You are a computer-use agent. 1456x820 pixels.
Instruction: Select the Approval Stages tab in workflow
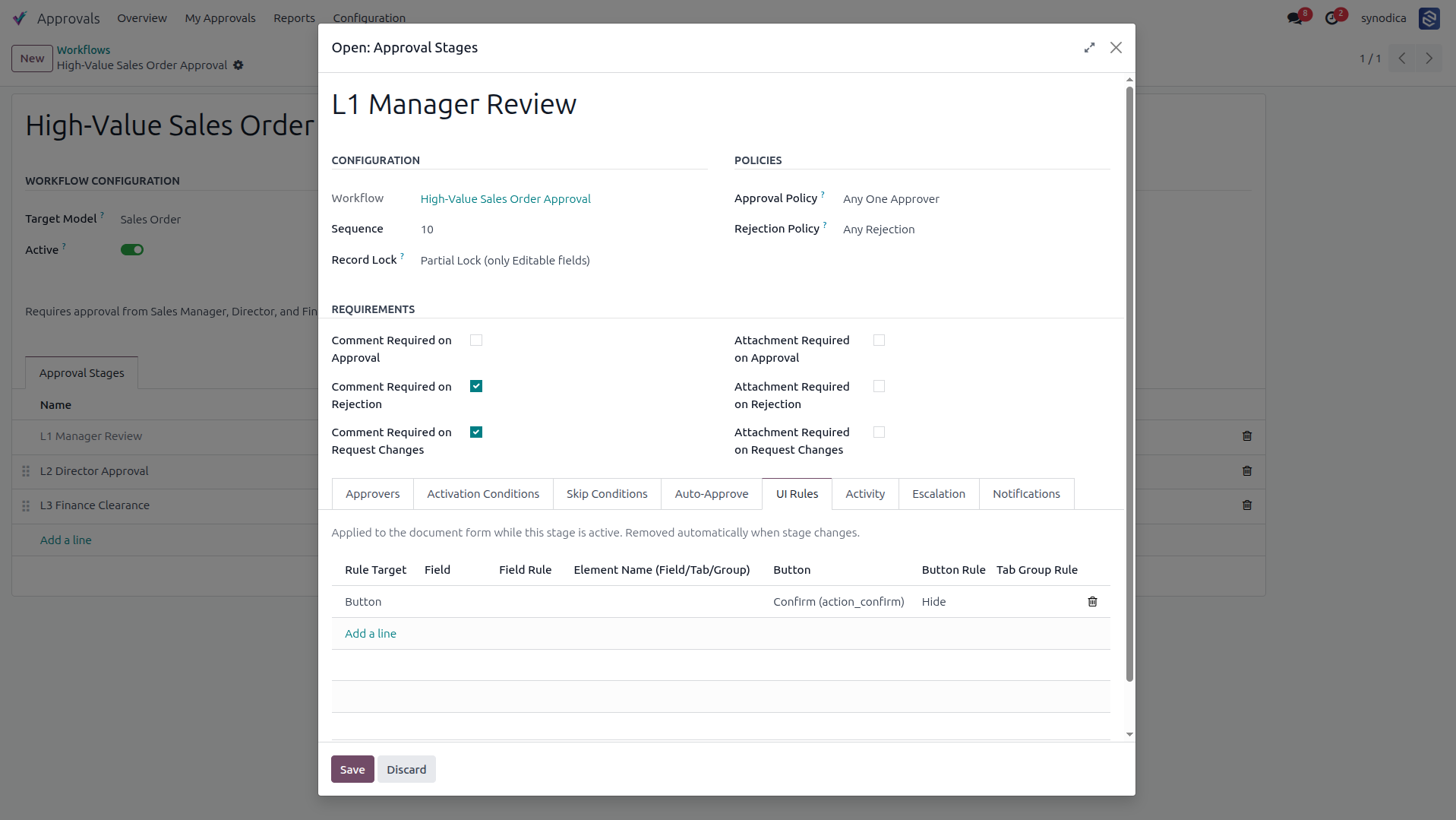(82, 373)
